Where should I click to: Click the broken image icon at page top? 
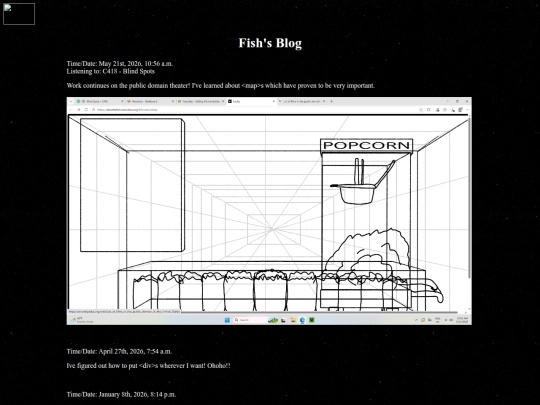pos(19,14)
